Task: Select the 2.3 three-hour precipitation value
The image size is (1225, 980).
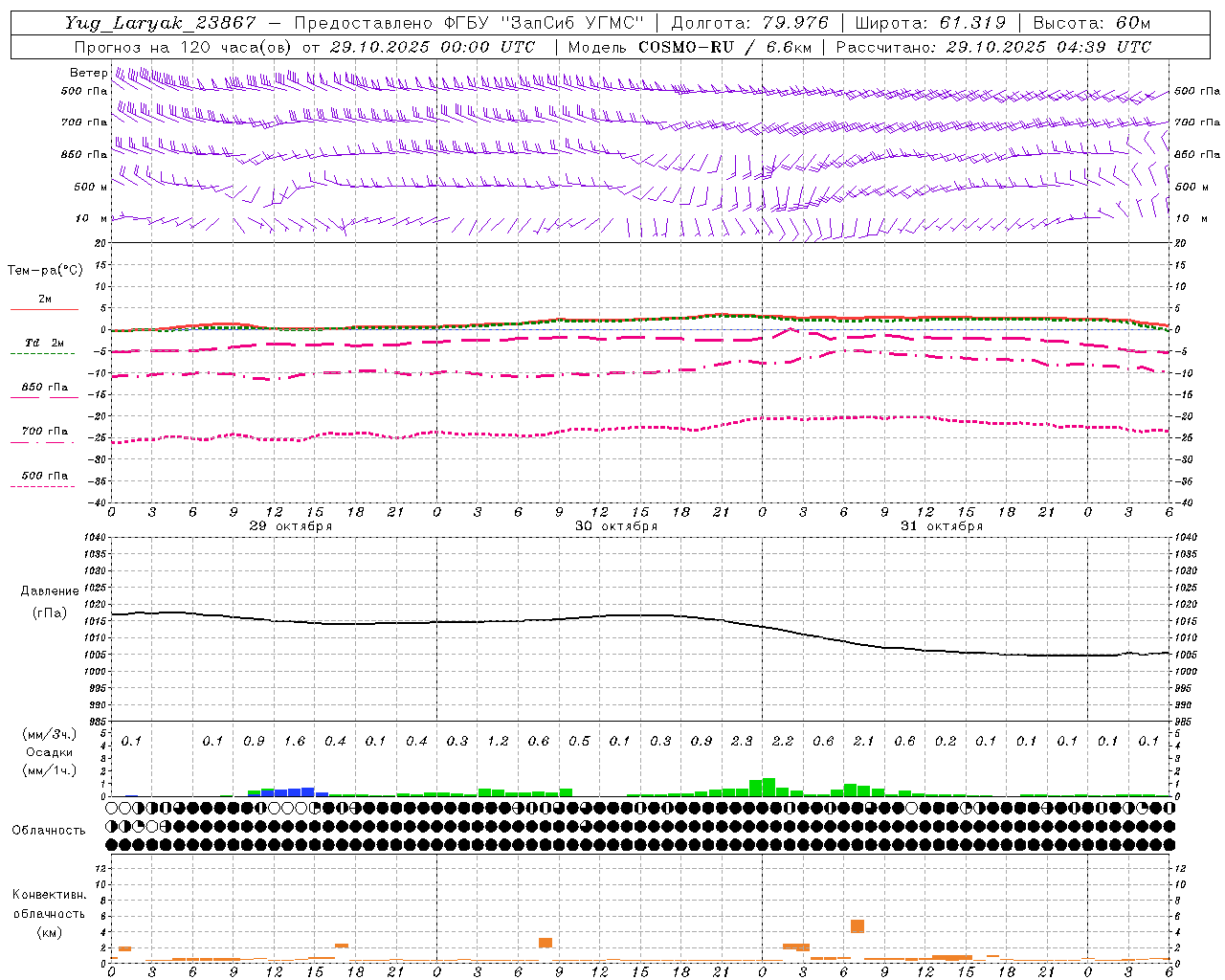Action: click(x=742, y=741)
